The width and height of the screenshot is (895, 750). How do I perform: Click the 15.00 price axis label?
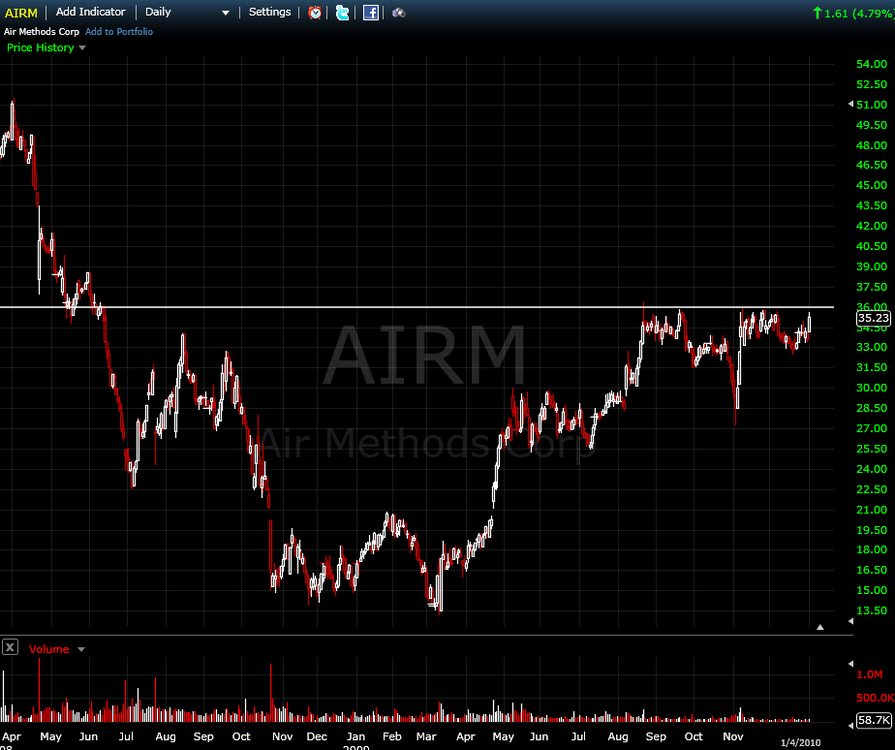coord(872,590)
